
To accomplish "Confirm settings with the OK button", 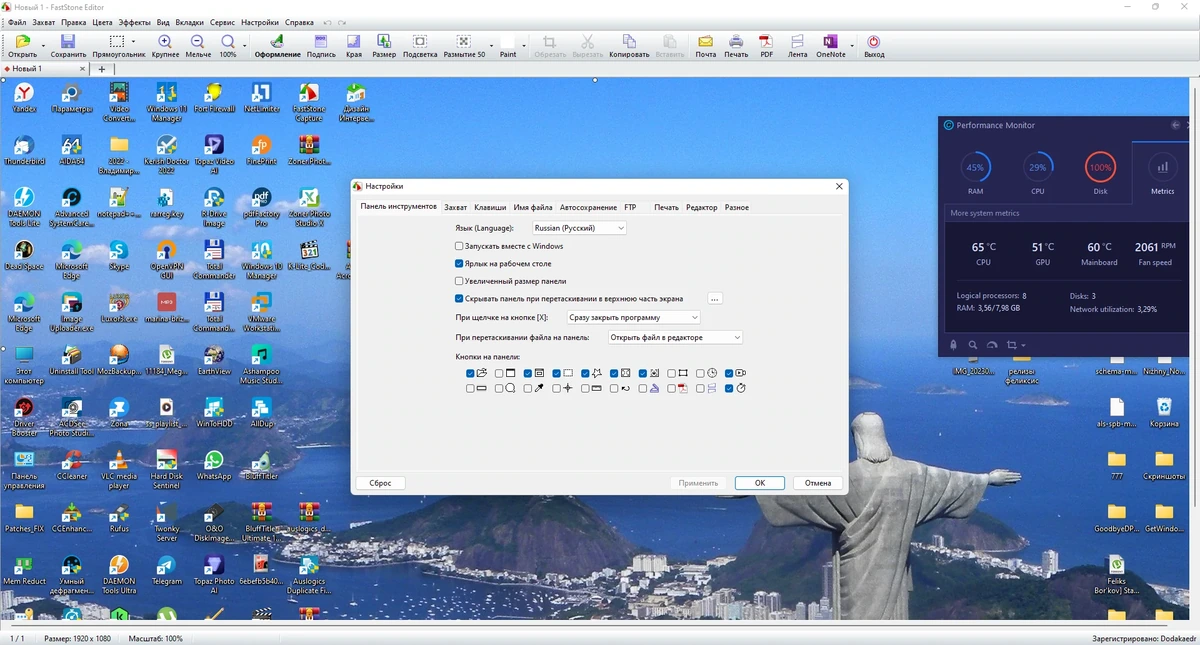I will tap(760, 483).
